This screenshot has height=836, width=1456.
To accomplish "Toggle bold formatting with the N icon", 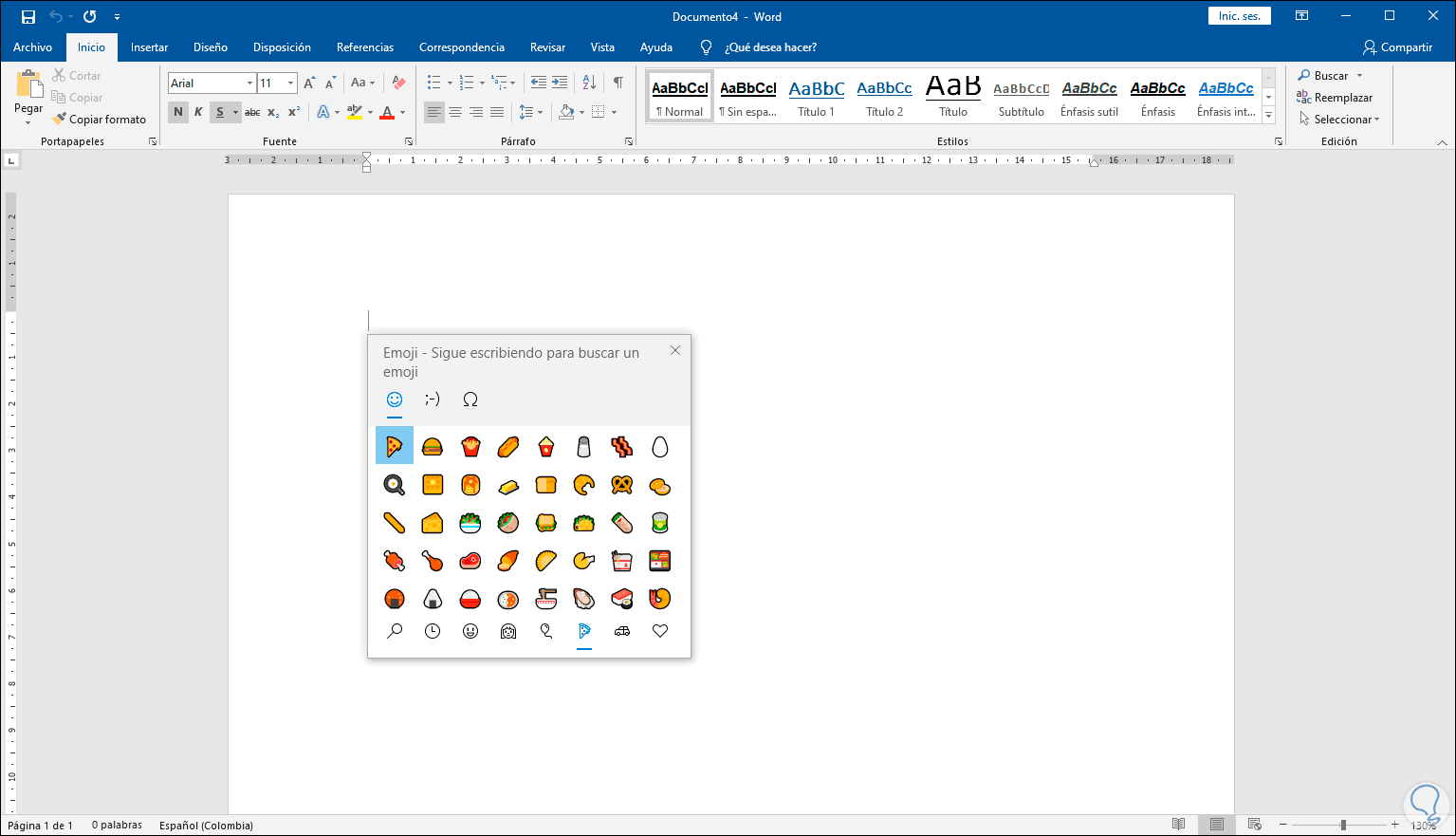I will coord(177,112).
